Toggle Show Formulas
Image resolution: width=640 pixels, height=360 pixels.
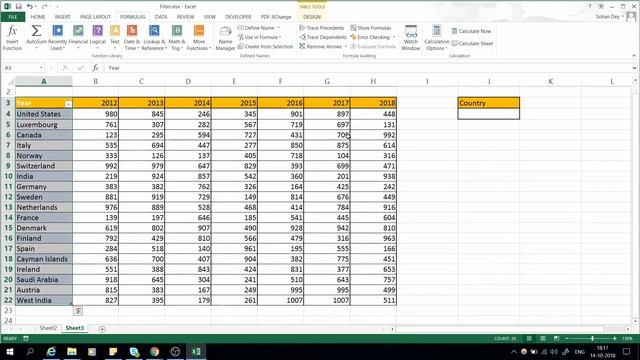371,28
